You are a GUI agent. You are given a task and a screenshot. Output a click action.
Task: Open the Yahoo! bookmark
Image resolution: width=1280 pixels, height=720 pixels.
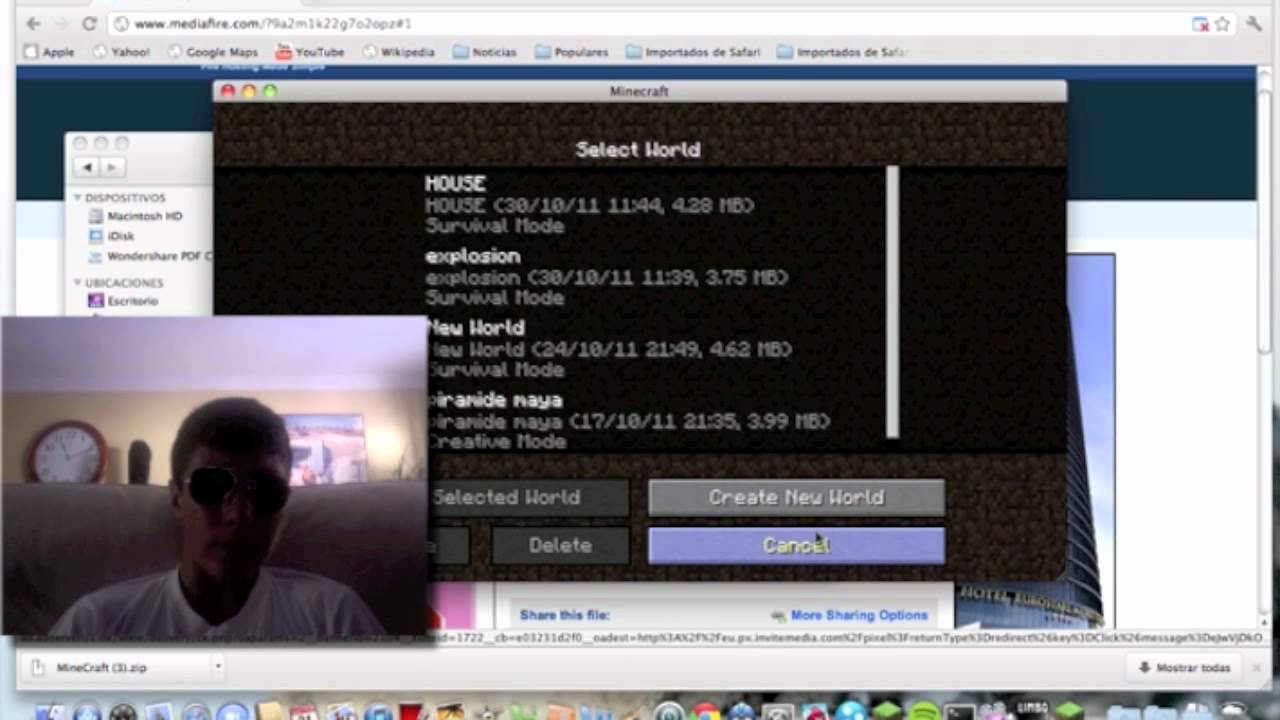[121, 52]
